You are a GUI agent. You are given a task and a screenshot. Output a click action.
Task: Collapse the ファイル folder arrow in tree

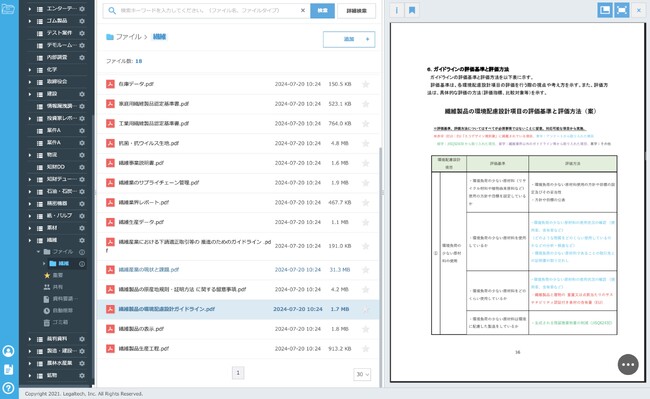tap(38, 252)
